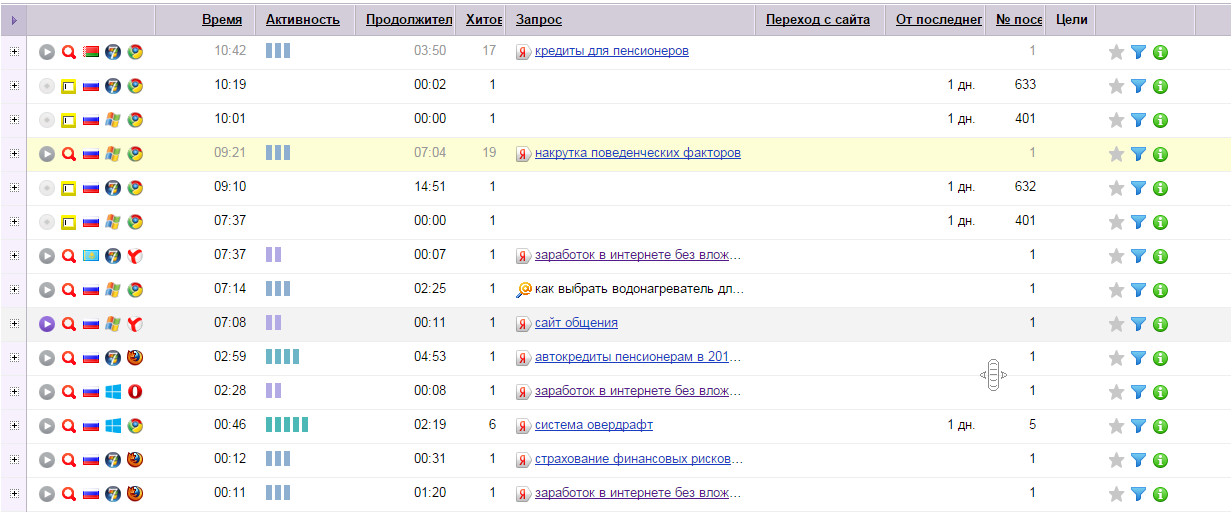
Task: Sort by the Хитов column header
Action: [x=485, y=20]
